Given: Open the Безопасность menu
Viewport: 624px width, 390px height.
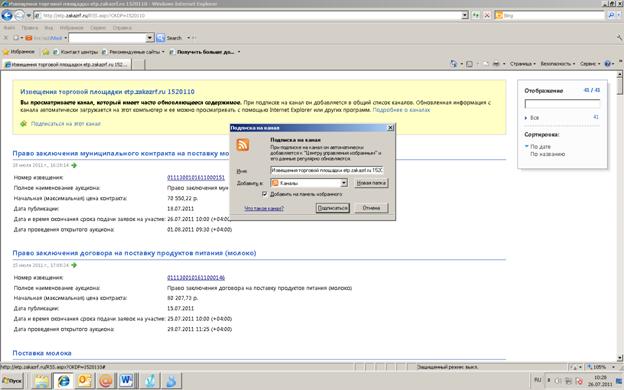Looking at the screenshot, I should tap(557, 64).
